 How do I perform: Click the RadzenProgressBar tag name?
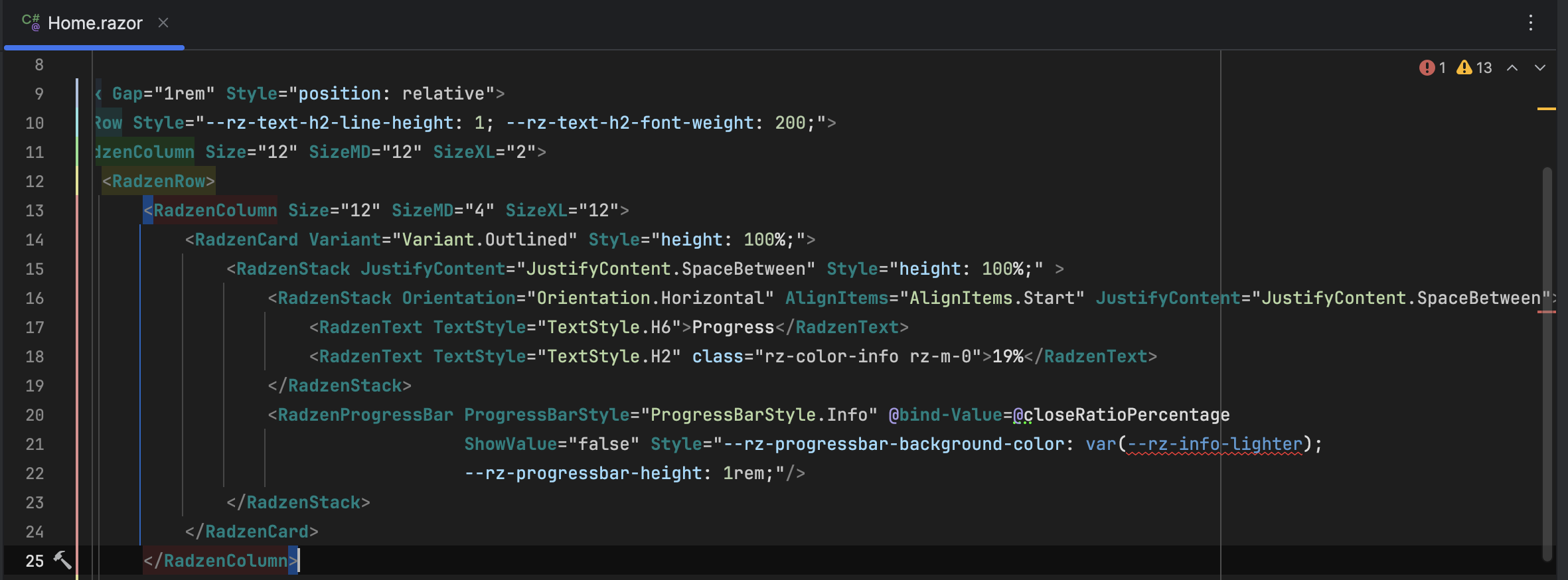click(365, 415)
